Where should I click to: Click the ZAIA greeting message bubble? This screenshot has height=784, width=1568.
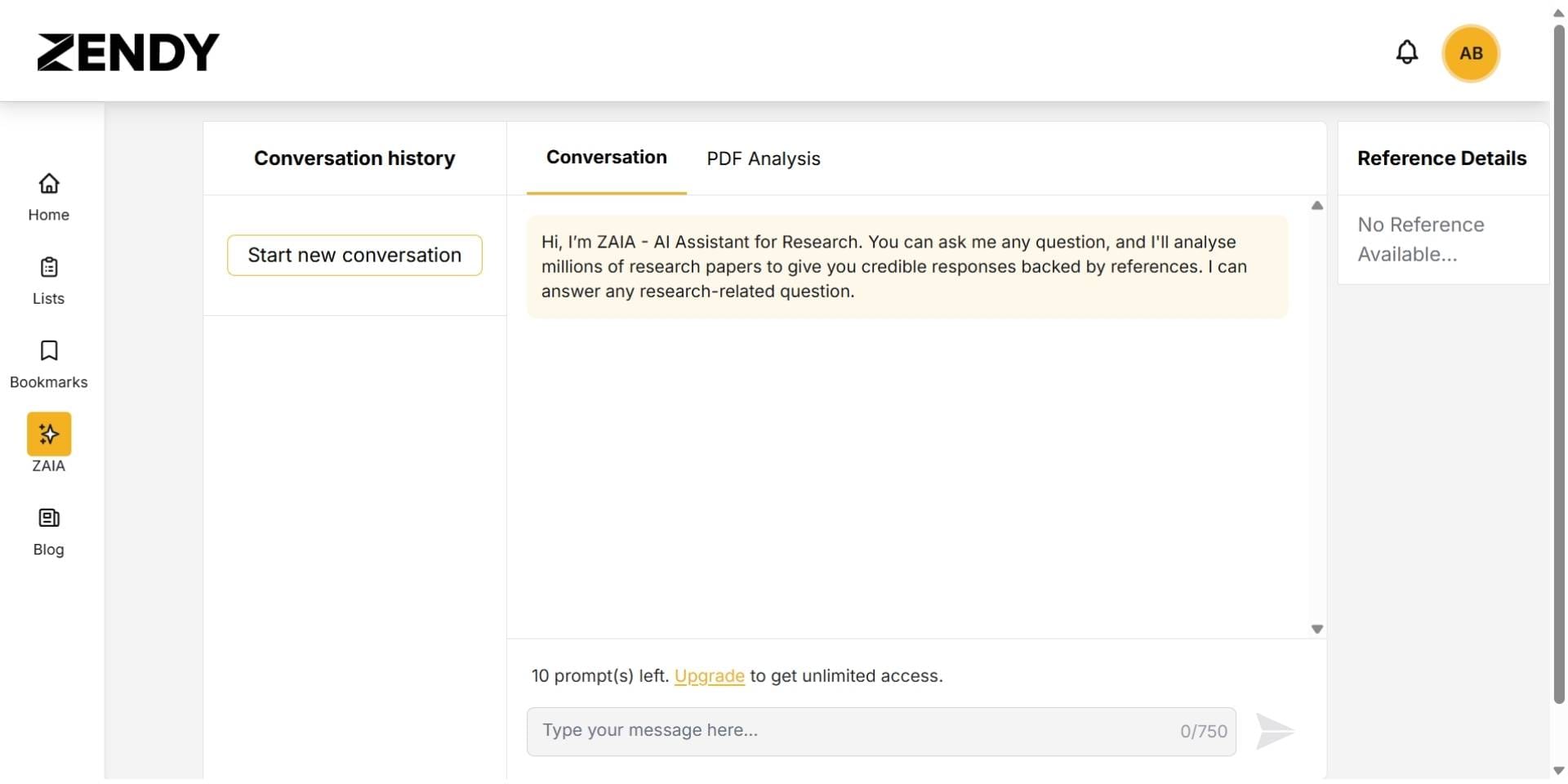[906, 266]
